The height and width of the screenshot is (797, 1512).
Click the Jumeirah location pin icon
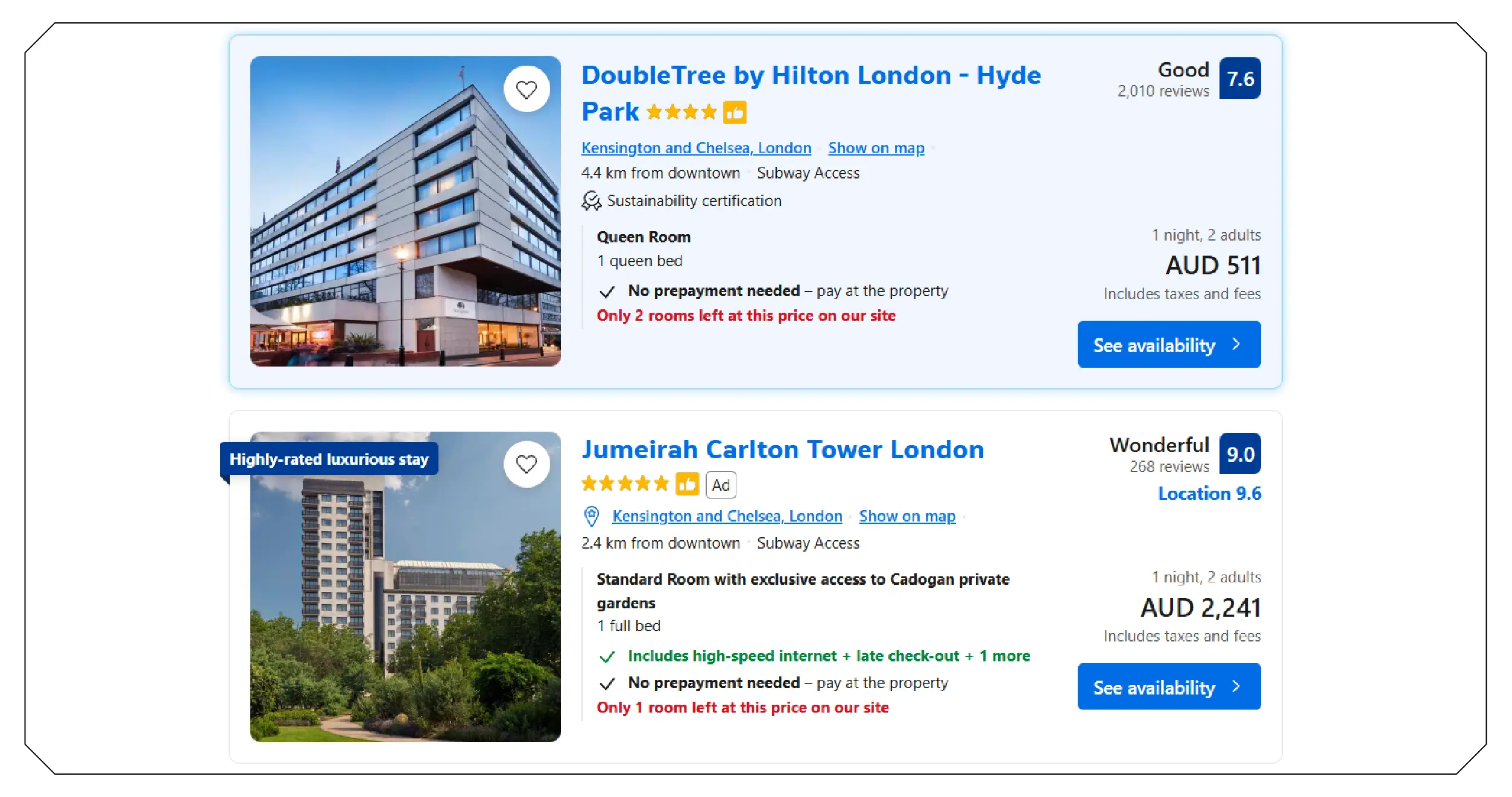pos(592,517)
